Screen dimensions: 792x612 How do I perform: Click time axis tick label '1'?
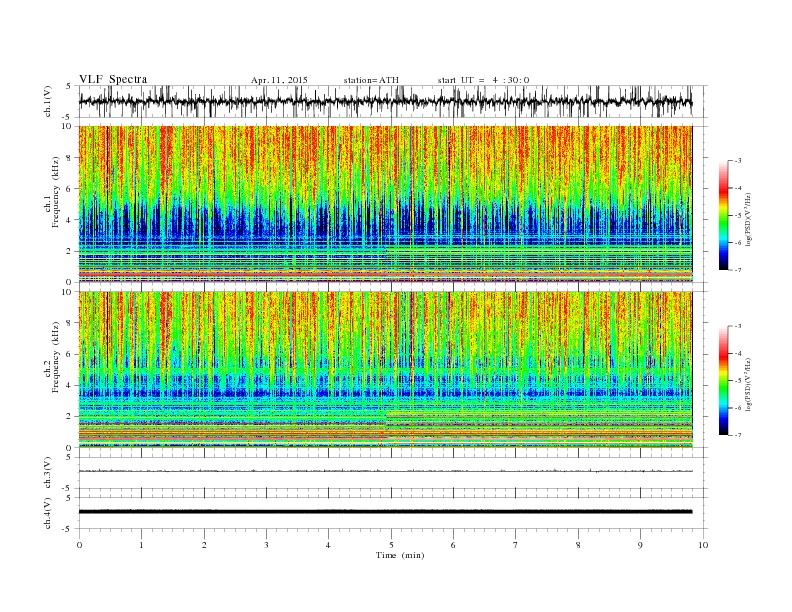[x=141, y=545]
